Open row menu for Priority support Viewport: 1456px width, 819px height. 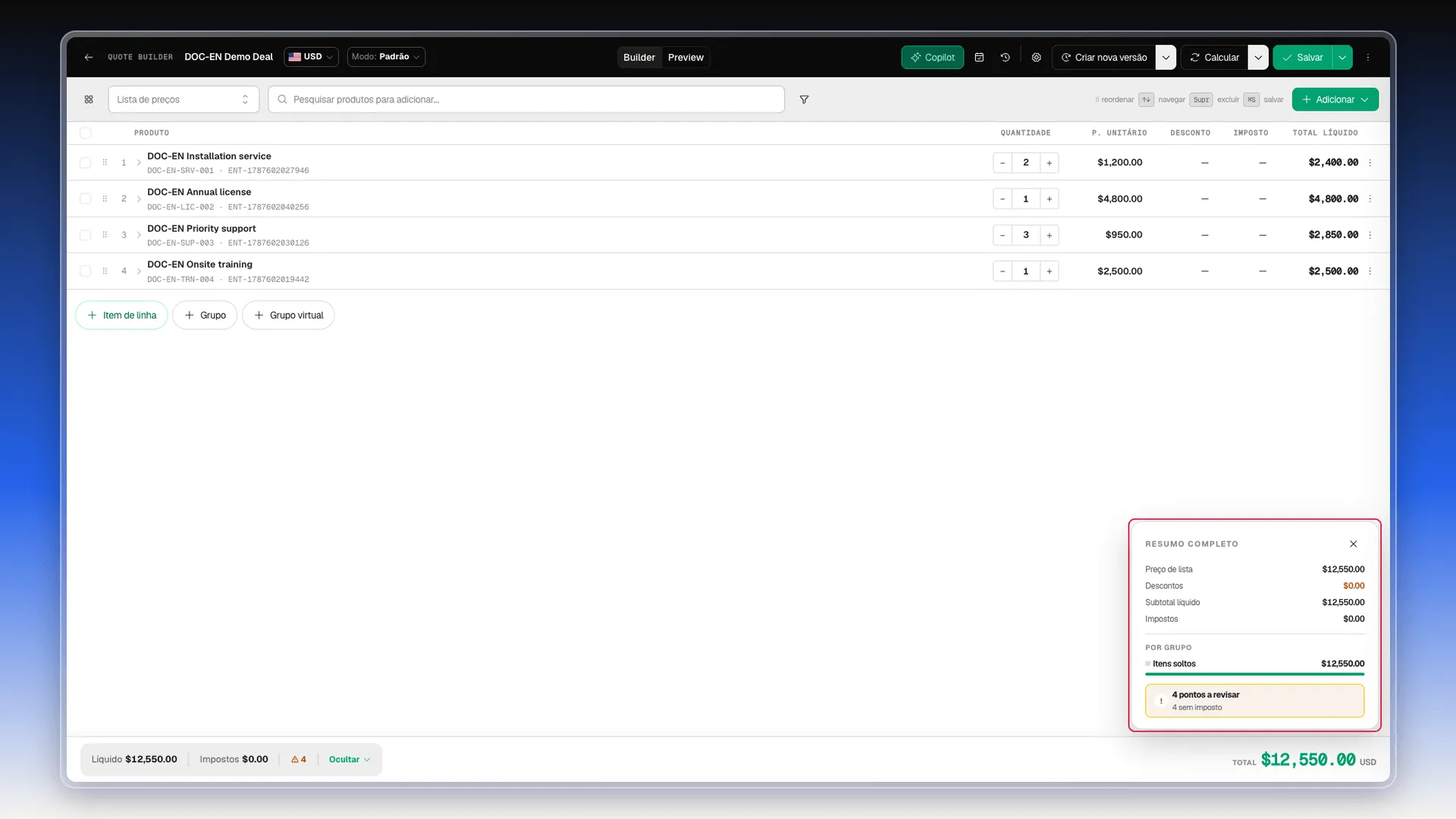pos(1370,235)
